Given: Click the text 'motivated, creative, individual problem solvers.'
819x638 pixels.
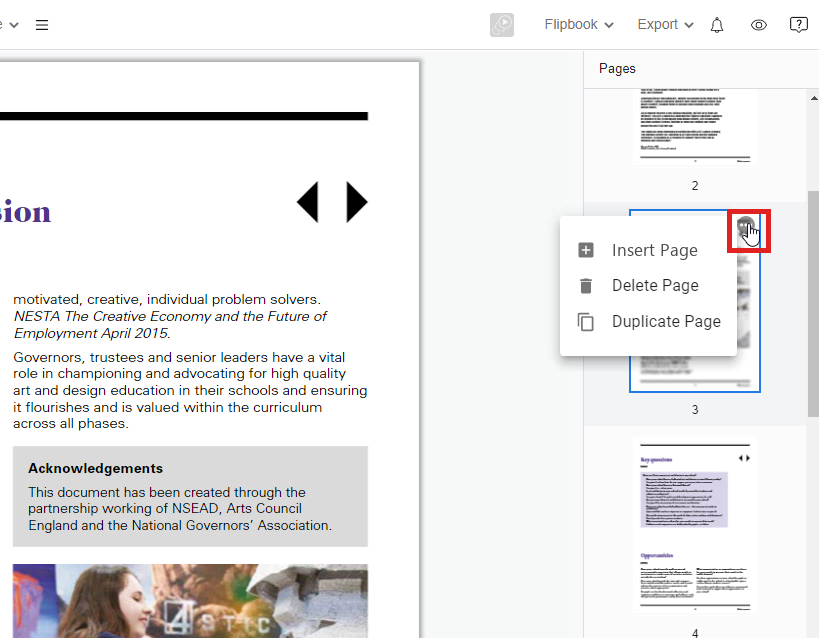Looking at the screenshot, I should (167, 299).
